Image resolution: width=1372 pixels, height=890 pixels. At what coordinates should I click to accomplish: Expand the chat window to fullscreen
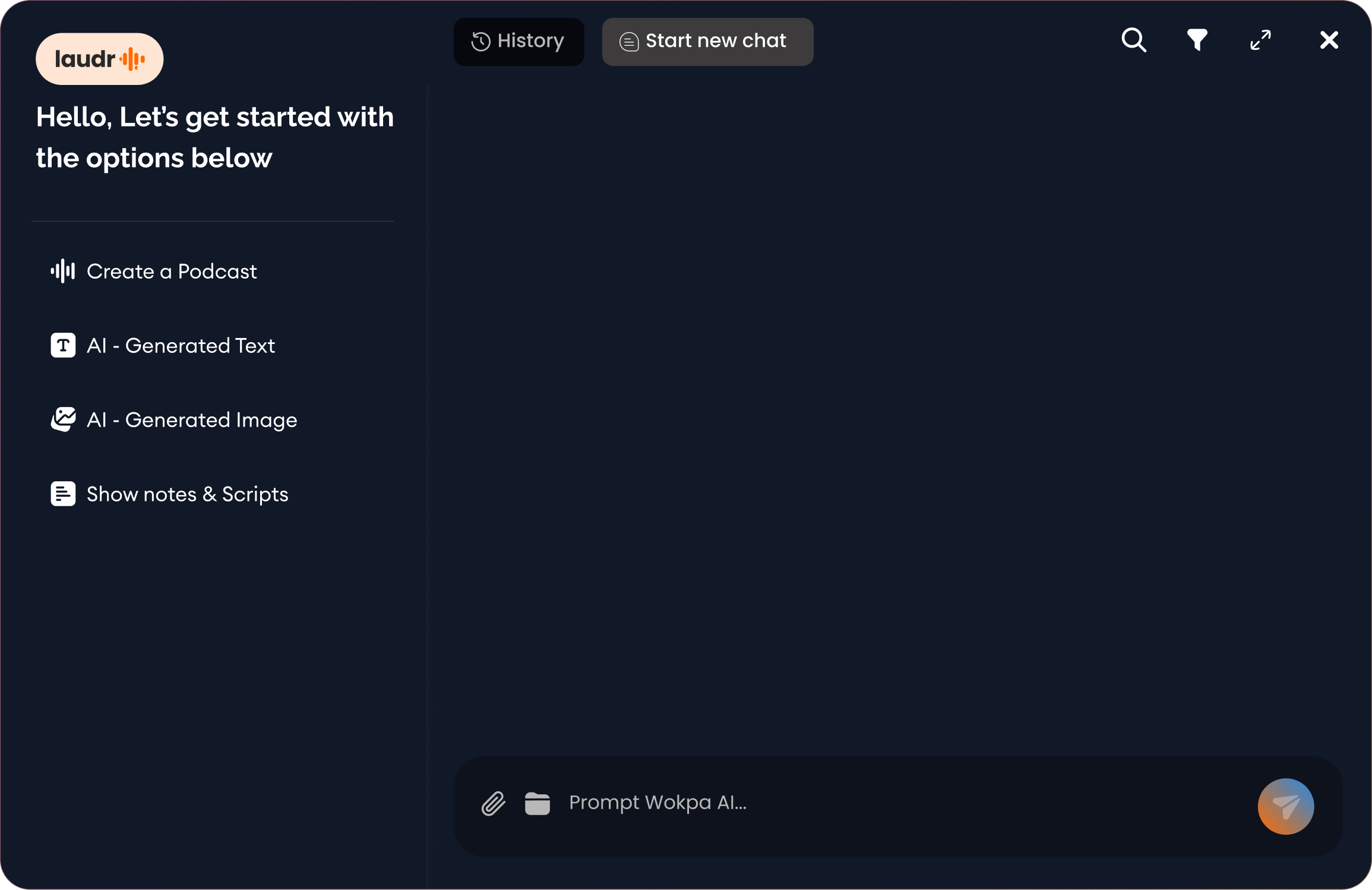1260,40
